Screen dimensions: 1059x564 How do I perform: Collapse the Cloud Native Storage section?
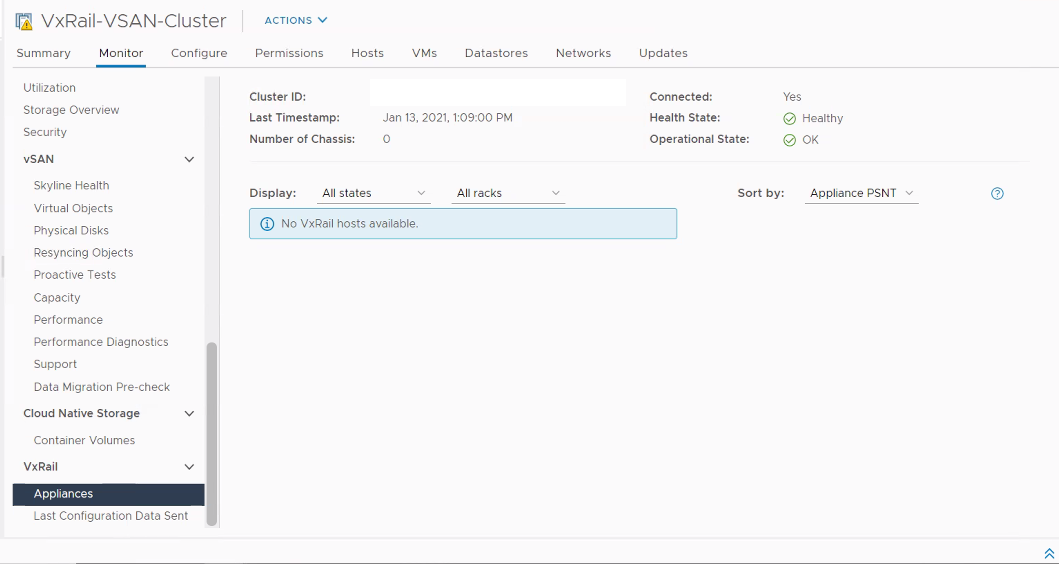(189, 414)
